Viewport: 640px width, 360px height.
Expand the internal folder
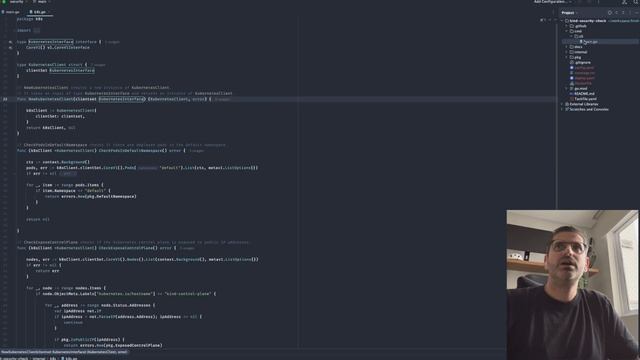pos(567,52)
